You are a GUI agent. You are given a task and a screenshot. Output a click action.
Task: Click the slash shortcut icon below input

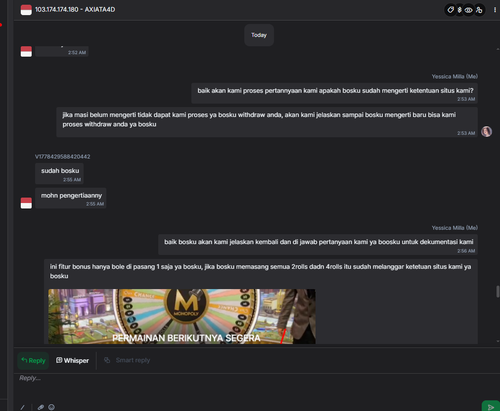point(23,407)
